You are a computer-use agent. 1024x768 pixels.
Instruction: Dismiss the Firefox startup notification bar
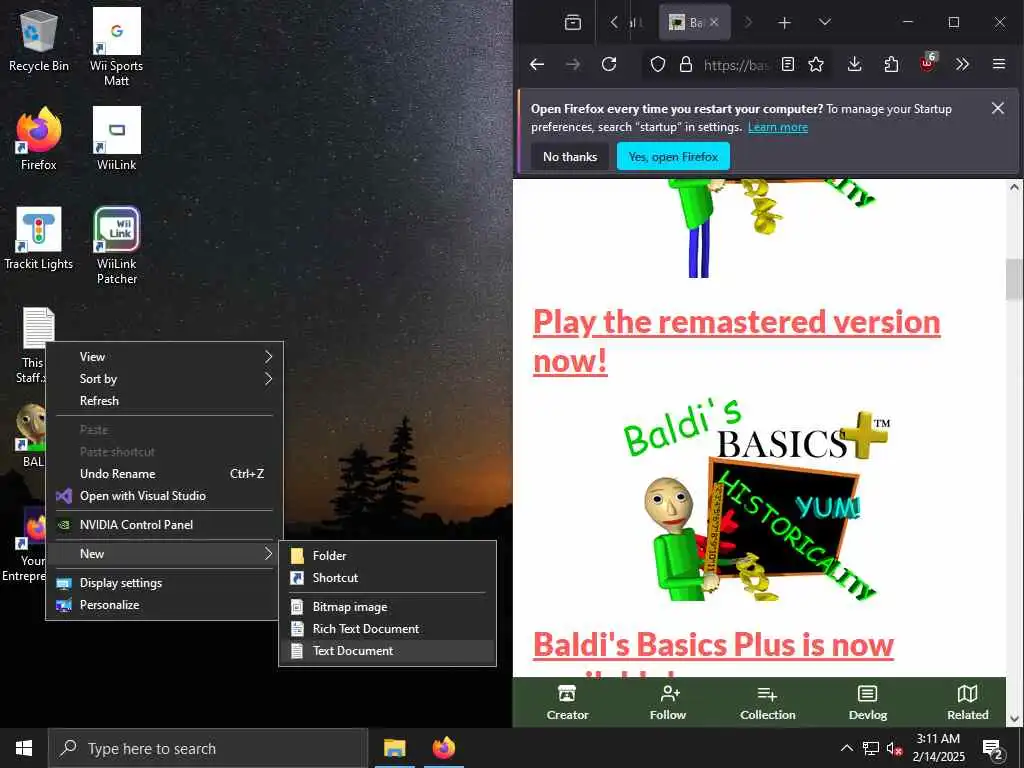coord(997,108)
